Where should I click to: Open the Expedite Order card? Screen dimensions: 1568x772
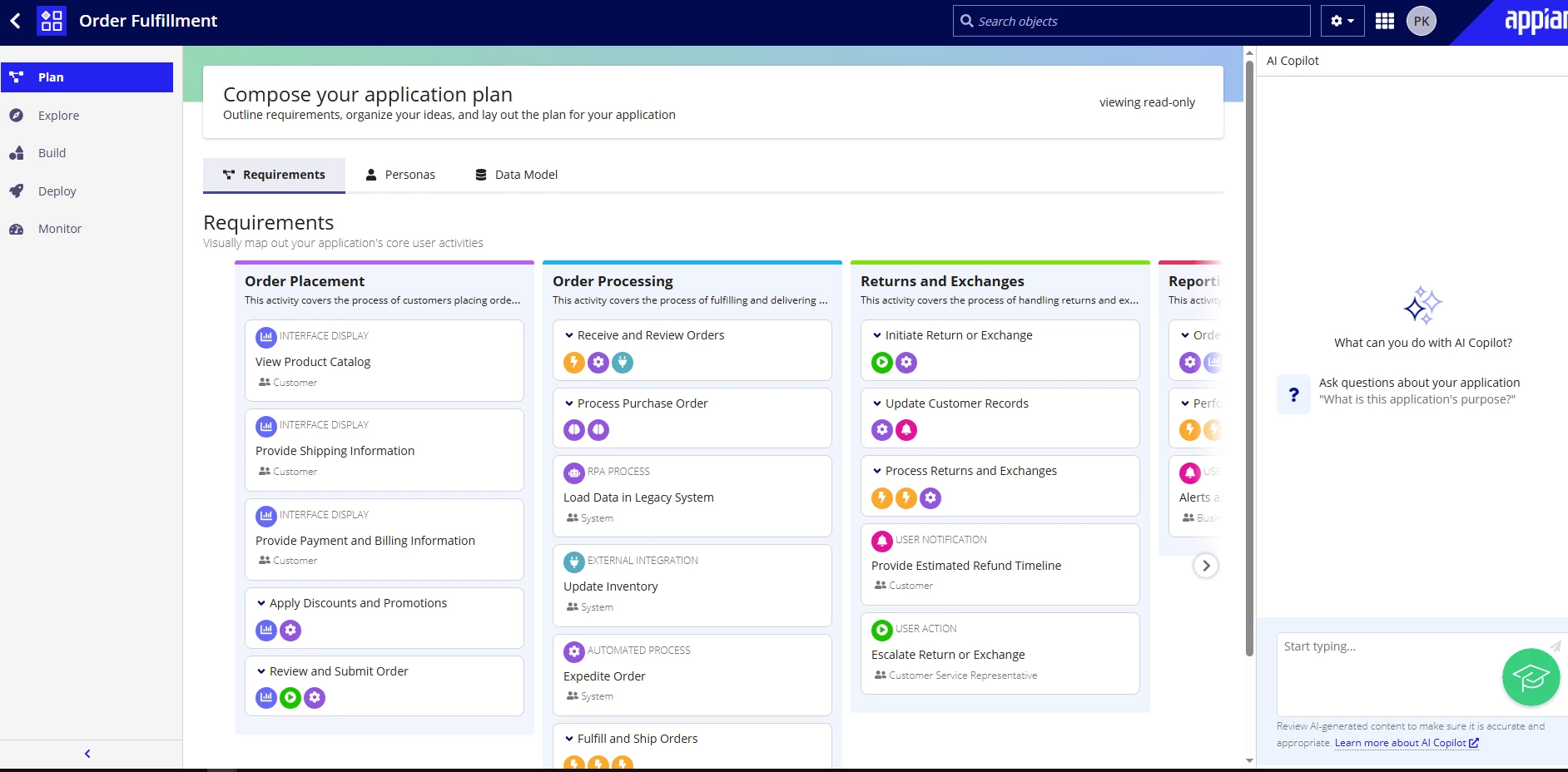click(x=692, y=675)
